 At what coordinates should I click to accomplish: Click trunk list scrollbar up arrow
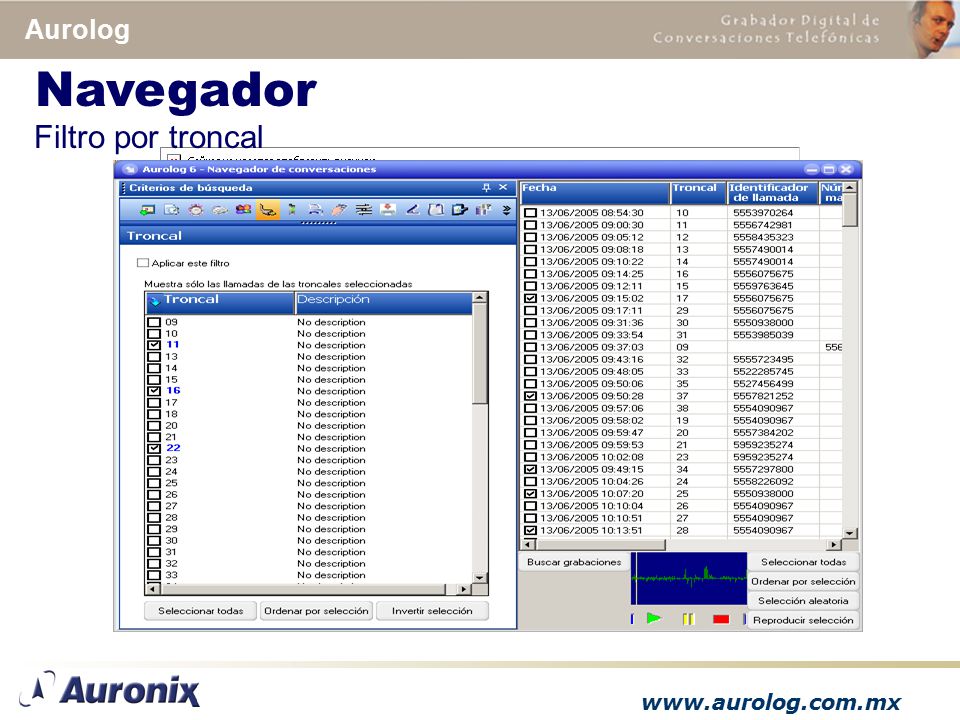point(480,298)
